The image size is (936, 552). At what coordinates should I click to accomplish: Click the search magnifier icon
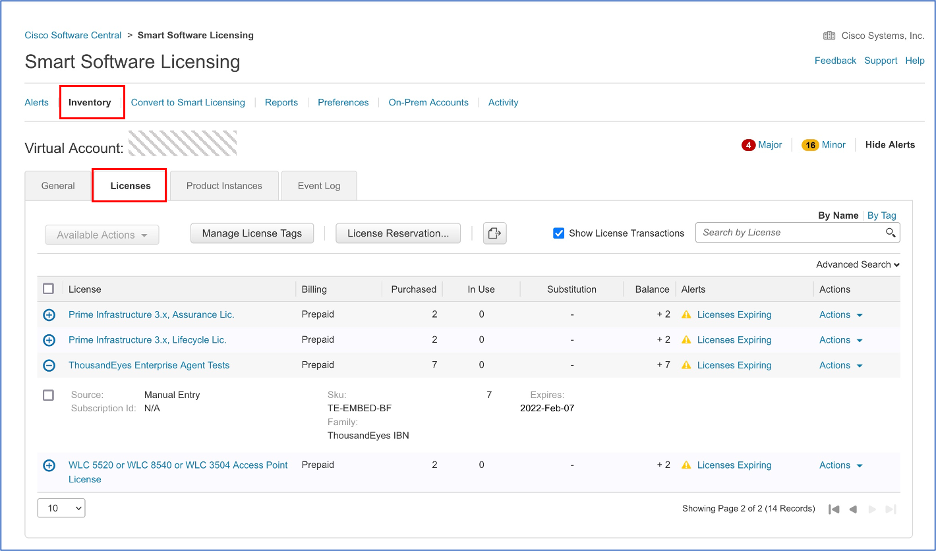tap(890, 233)
